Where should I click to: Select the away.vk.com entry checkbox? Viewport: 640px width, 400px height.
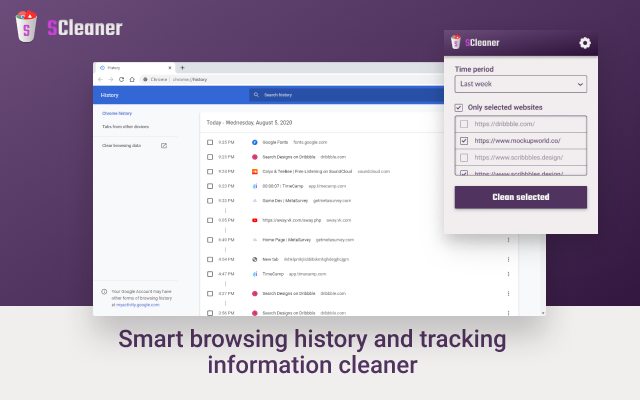click(x=210, y=220)
